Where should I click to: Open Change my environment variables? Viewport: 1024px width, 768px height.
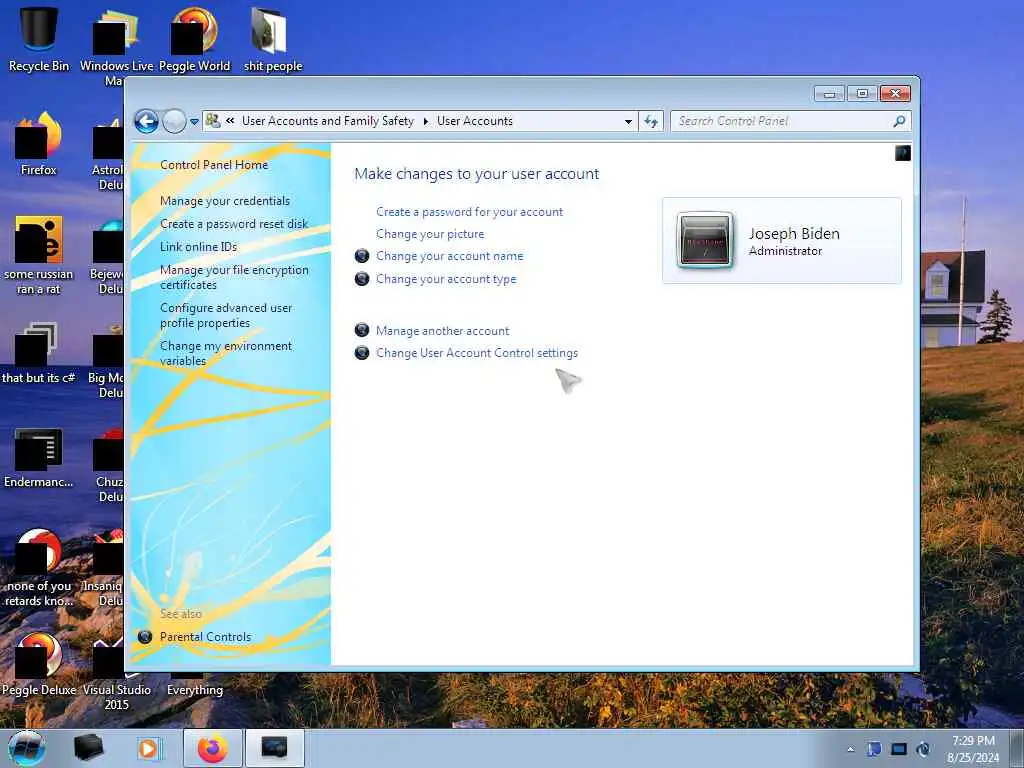click(226, 353)
